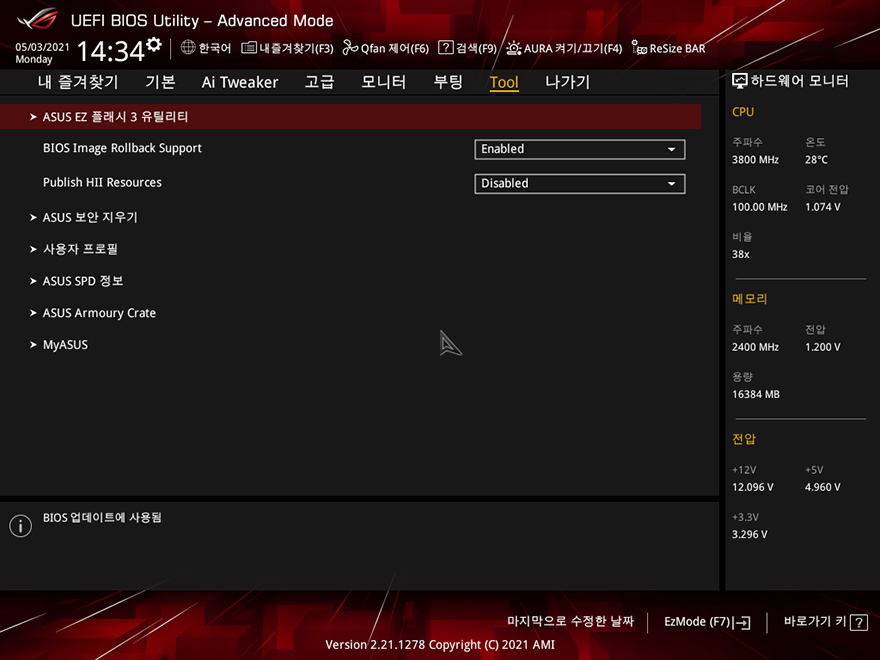This screenshot has width=880, height=660.
Task: Click the ratio 38x value
Action: pos(740,254)
